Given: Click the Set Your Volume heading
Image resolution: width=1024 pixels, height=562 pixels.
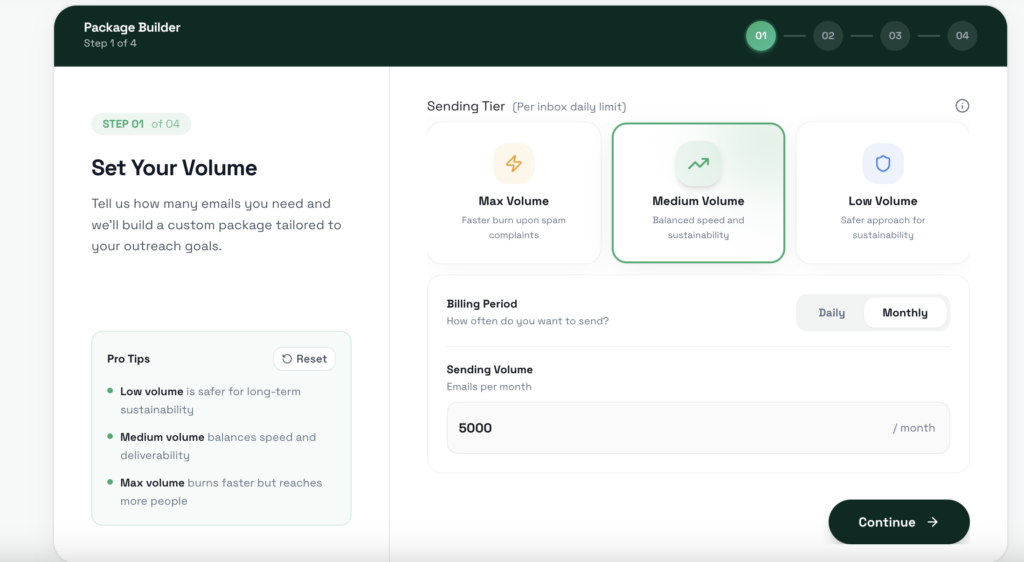Looking at the screenshot, I should coord(174,168).
